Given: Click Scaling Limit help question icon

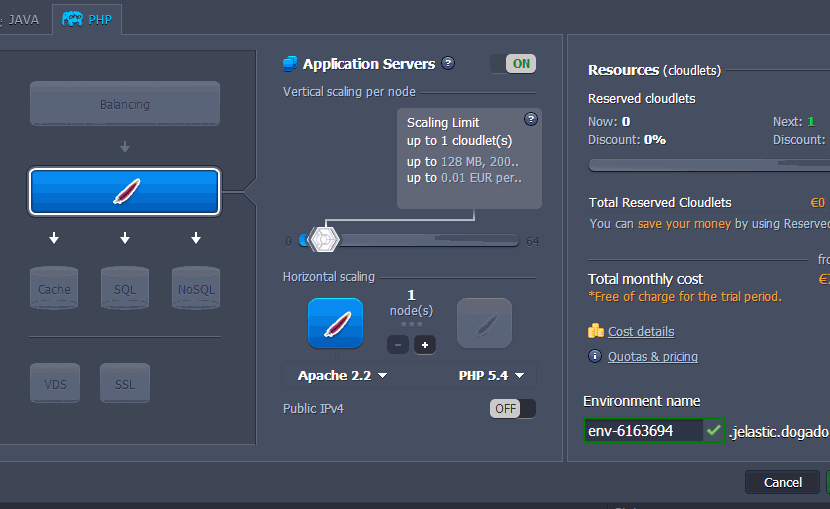Looking at the screenshot, I should click(531, 119).
